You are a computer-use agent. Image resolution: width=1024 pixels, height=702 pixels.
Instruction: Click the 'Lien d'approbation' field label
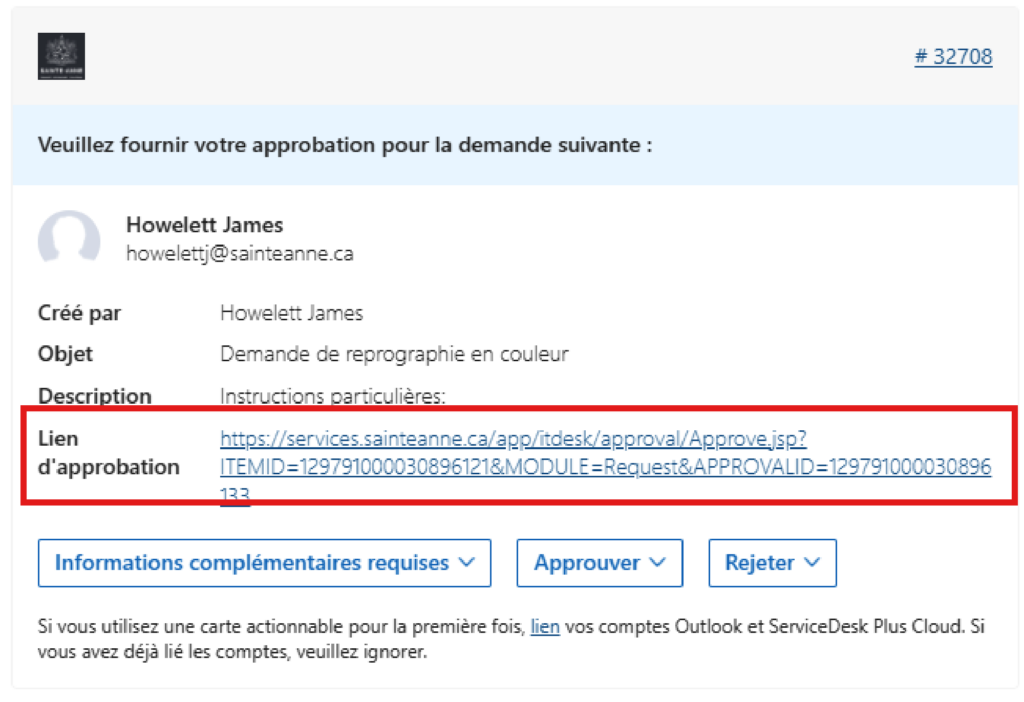pyautogui.click(x=108, y=453)
